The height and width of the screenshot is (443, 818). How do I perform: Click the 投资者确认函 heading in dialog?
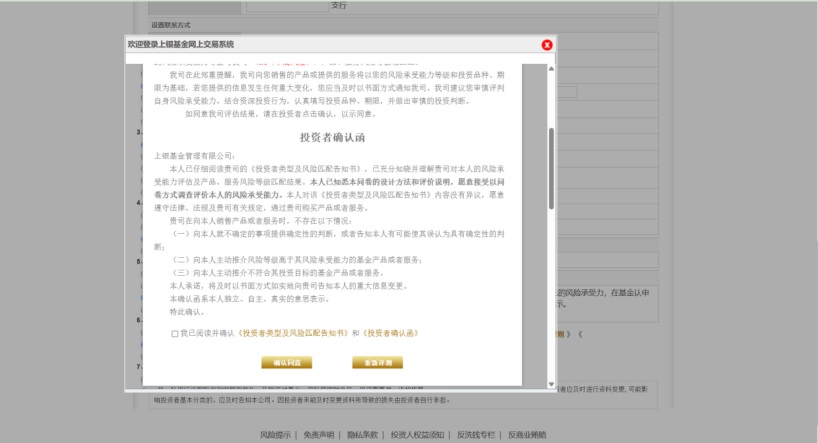[x=338, y=136]
